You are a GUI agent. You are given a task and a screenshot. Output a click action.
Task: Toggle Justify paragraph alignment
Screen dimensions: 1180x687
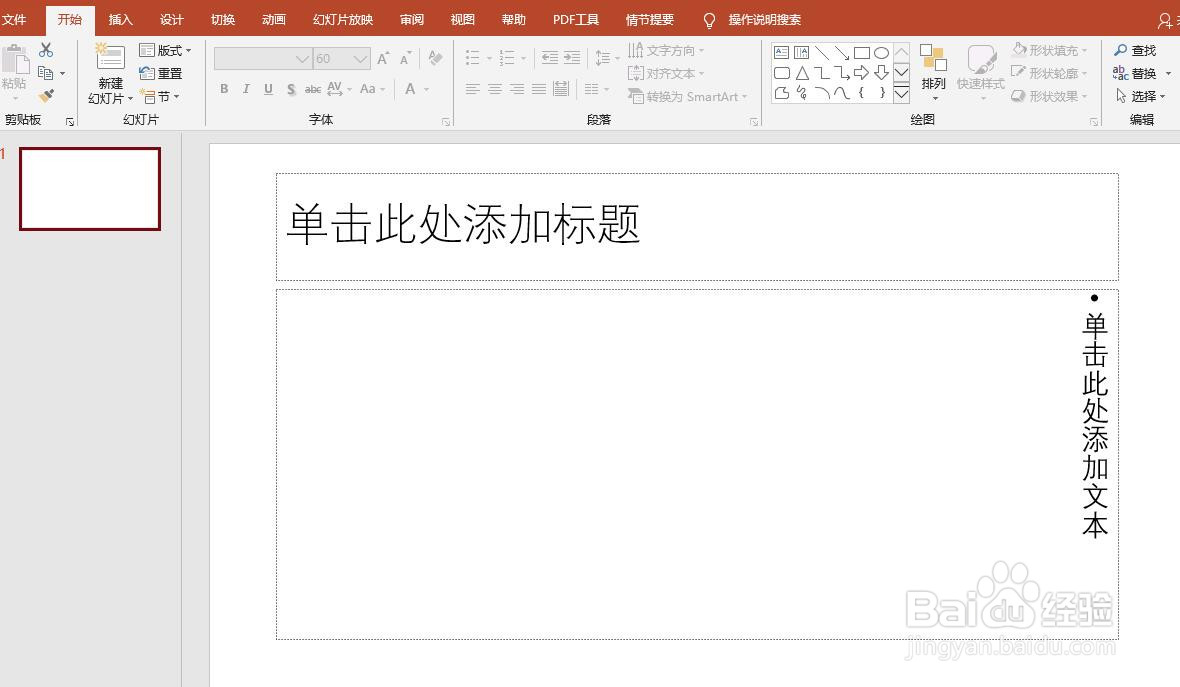tap(539, 89)
